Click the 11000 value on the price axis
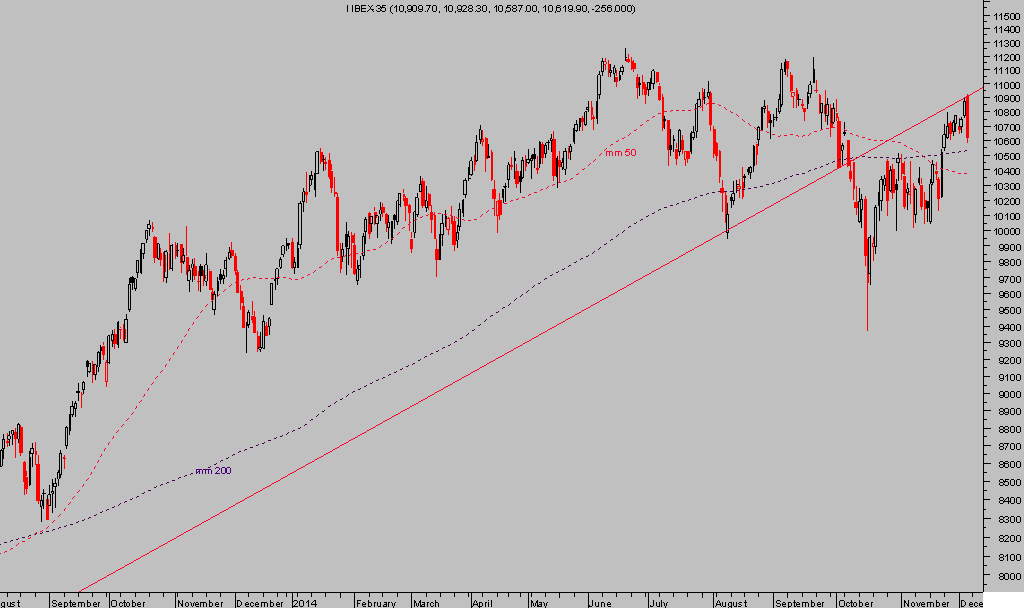 (x=1004, y=88)
